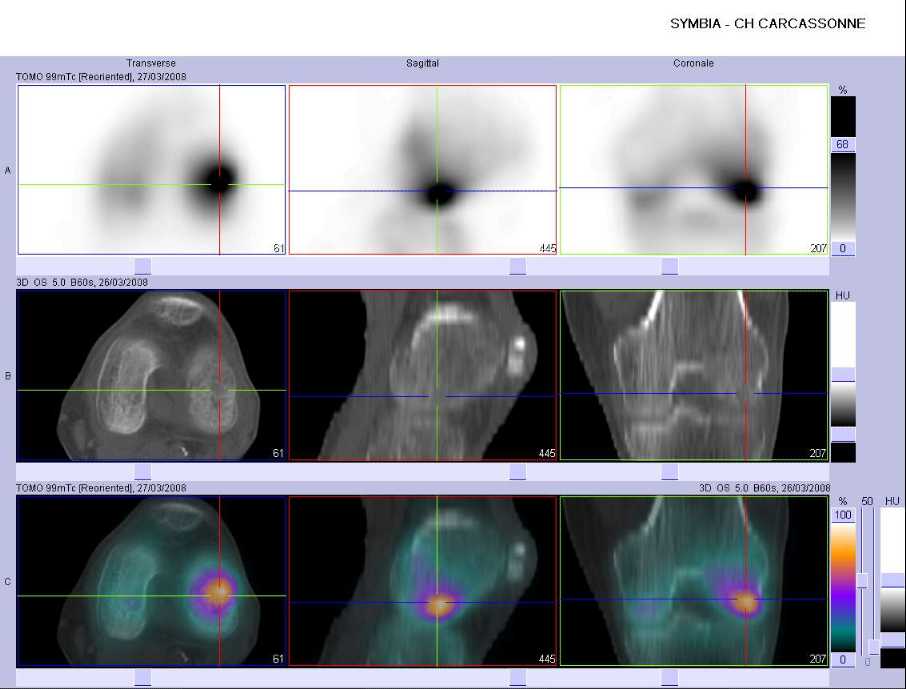This screenshot has height=689, width=906.
Task: Select the SPECT sagittal view in row A
Action: click(422, 170)
